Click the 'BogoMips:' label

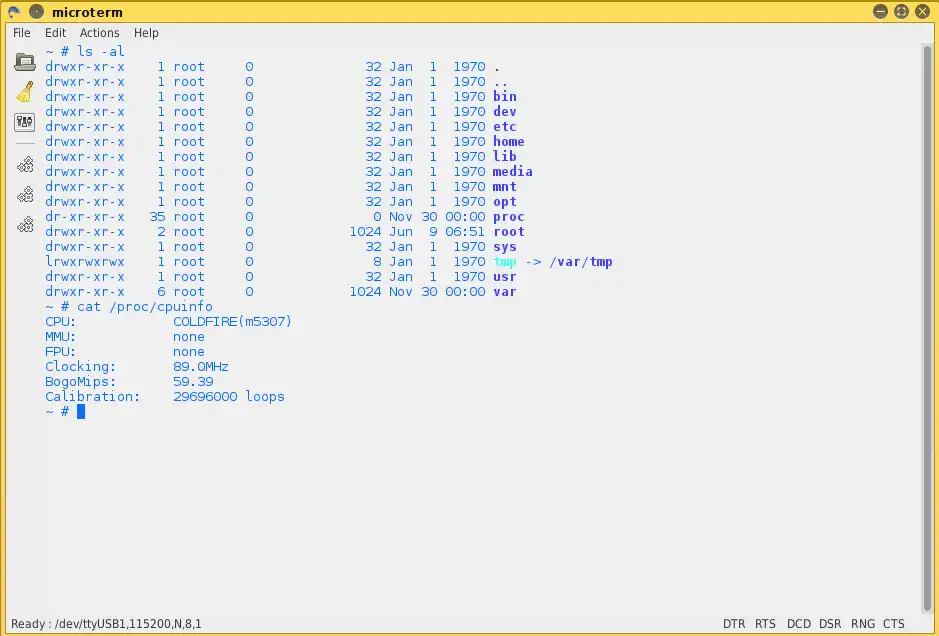80,381
